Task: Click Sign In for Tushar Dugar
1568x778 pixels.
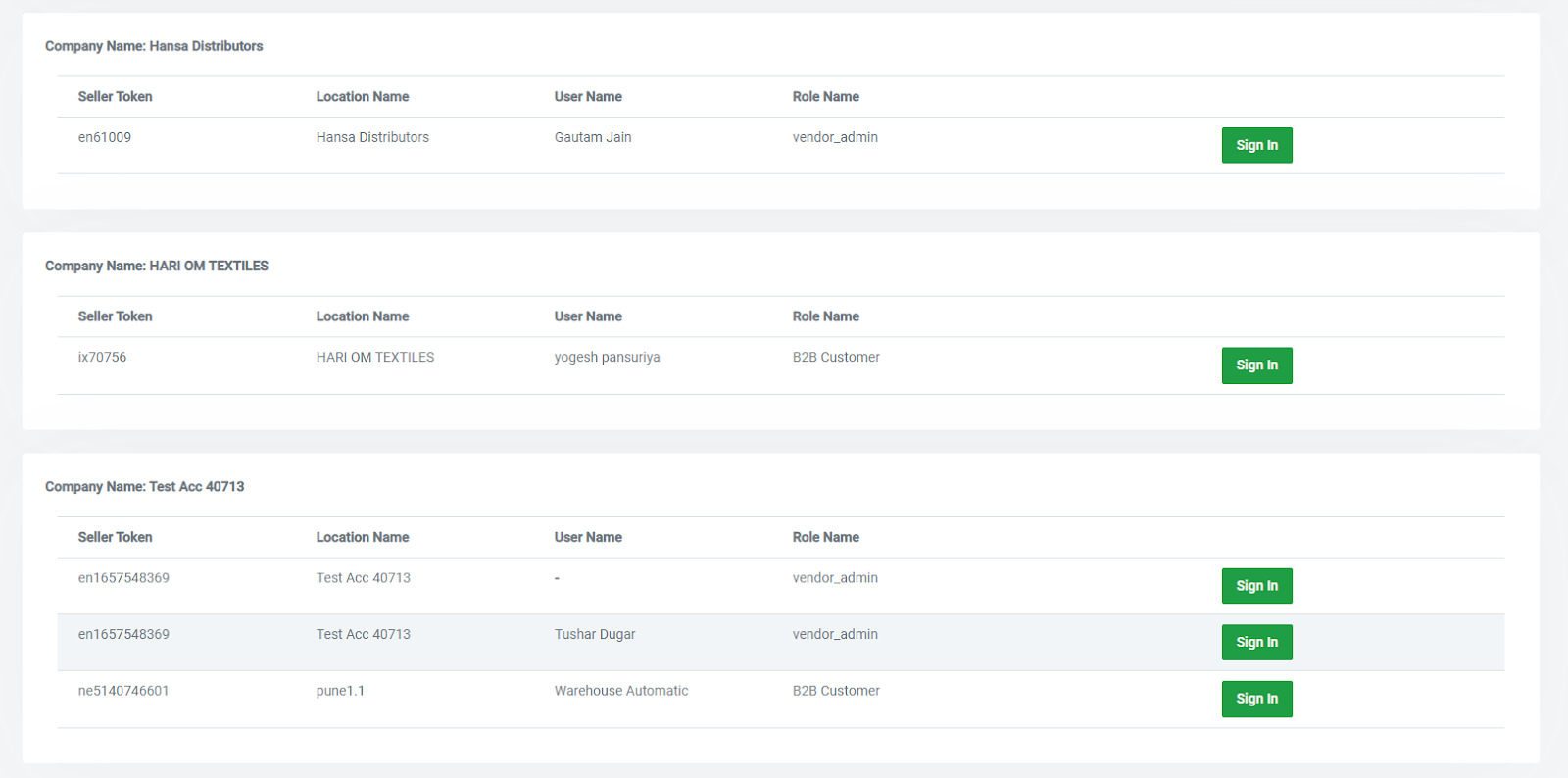Action: (1256, 642)
